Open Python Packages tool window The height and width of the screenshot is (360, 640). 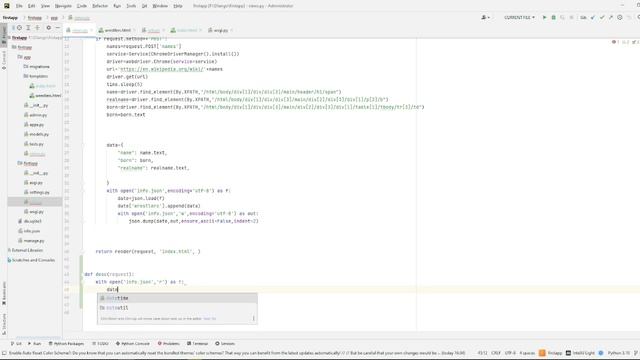pyautogui.click(x=66, y=344)
